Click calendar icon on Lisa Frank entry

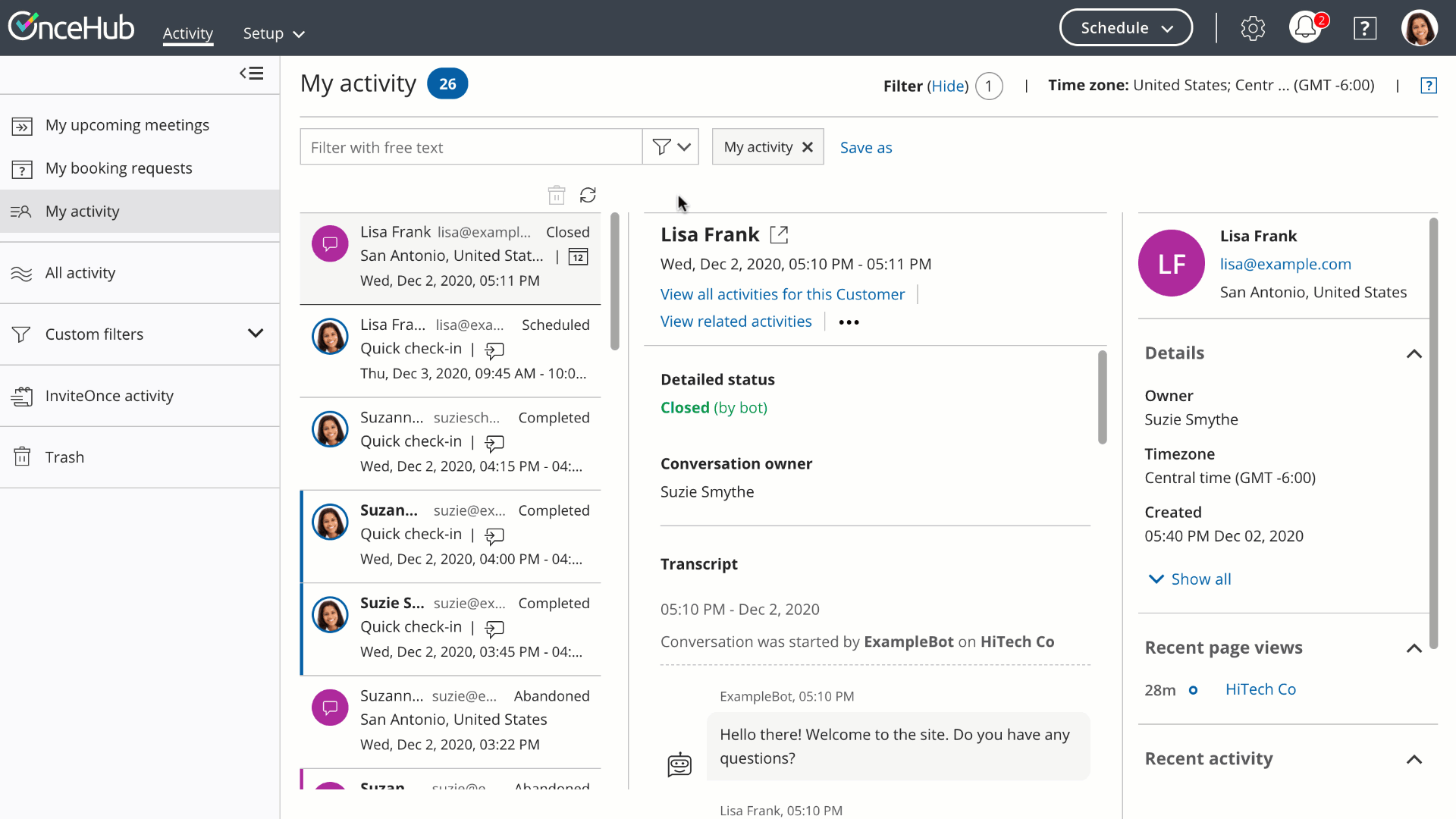(578, 257)
